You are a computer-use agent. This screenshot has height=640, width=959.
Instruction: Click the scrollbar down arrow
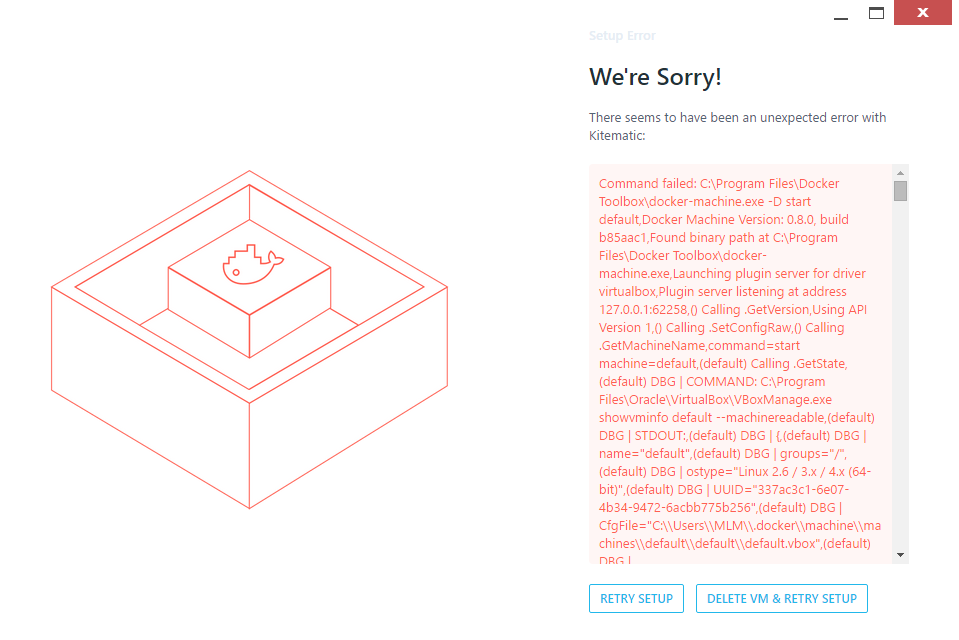pos(900,556)
